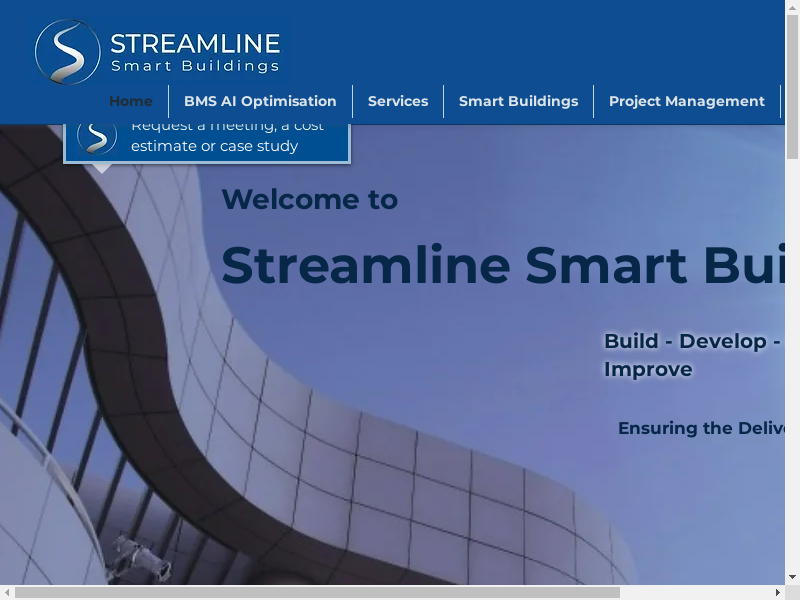The width and height of the screenshot is (800, 600).
Task: Click the Streamline S logo emblem in header
Action: pyautogui.click(x=68, y=52)
